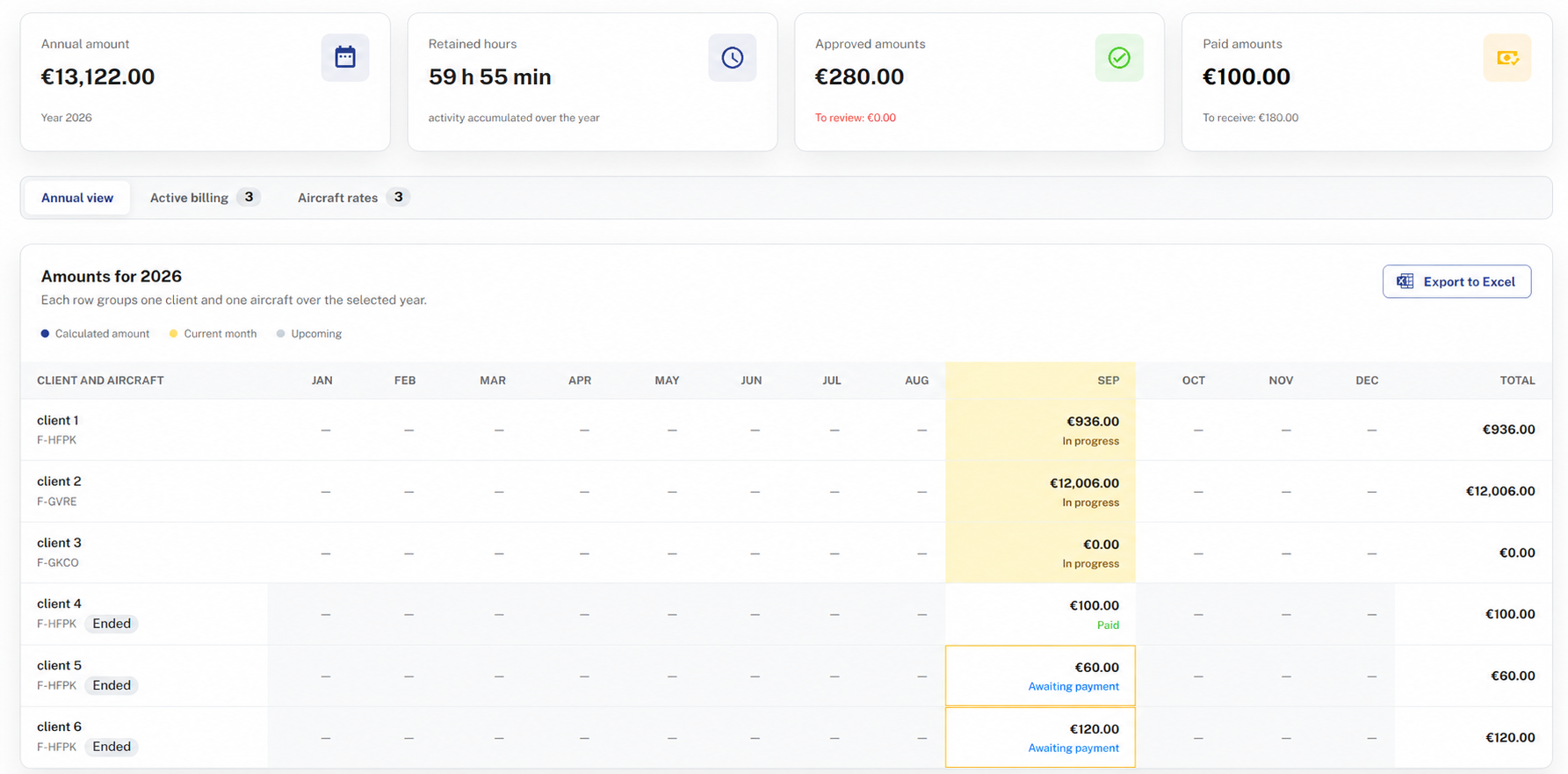Click the clock icon on Retained hours card

pyautogui.click(x=733, y=57)
